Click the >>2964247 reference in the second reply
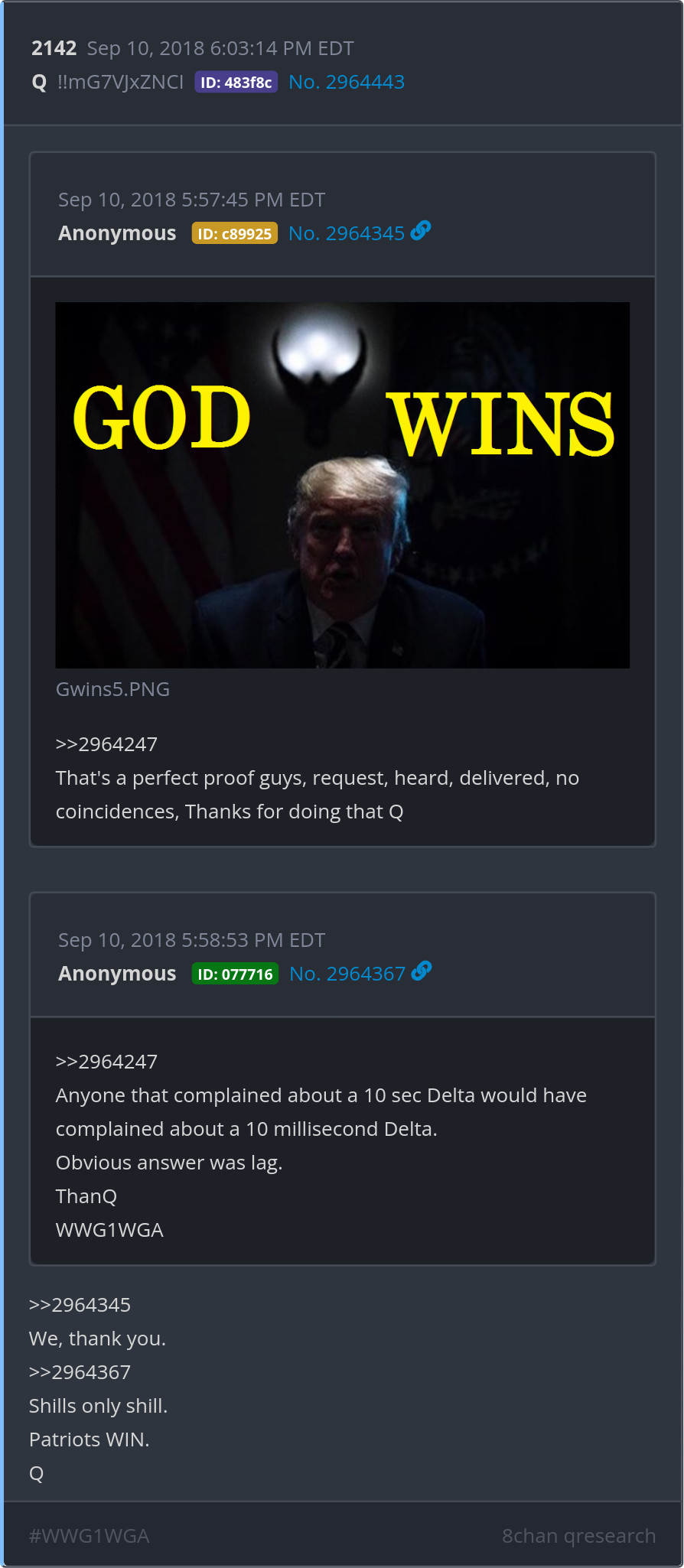Image resolution: width=684 pixels, height=1568 pixels. (x=106, y=1062)
